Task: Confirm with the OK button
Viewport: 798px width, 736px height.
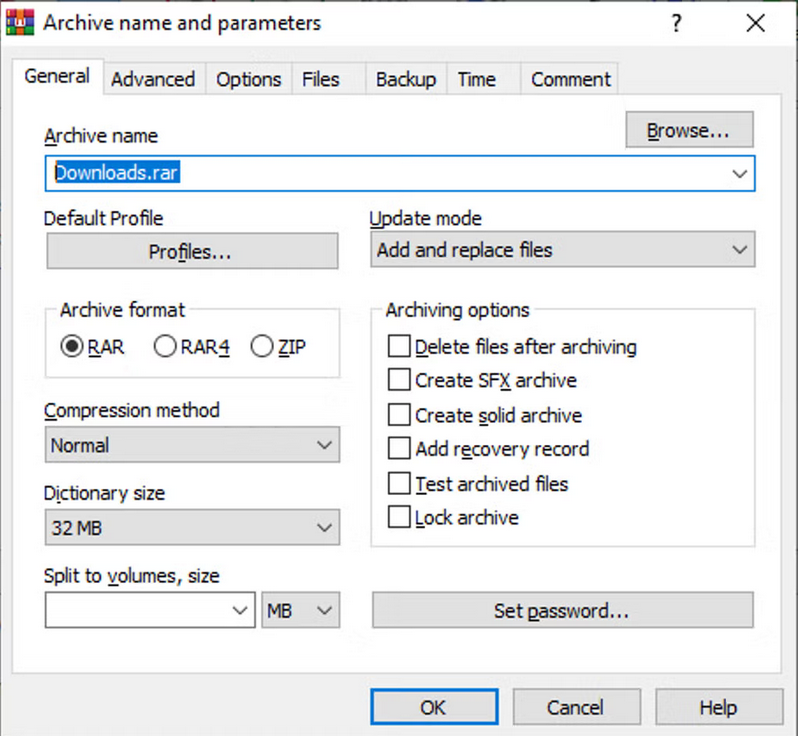Action: point(434,707)
